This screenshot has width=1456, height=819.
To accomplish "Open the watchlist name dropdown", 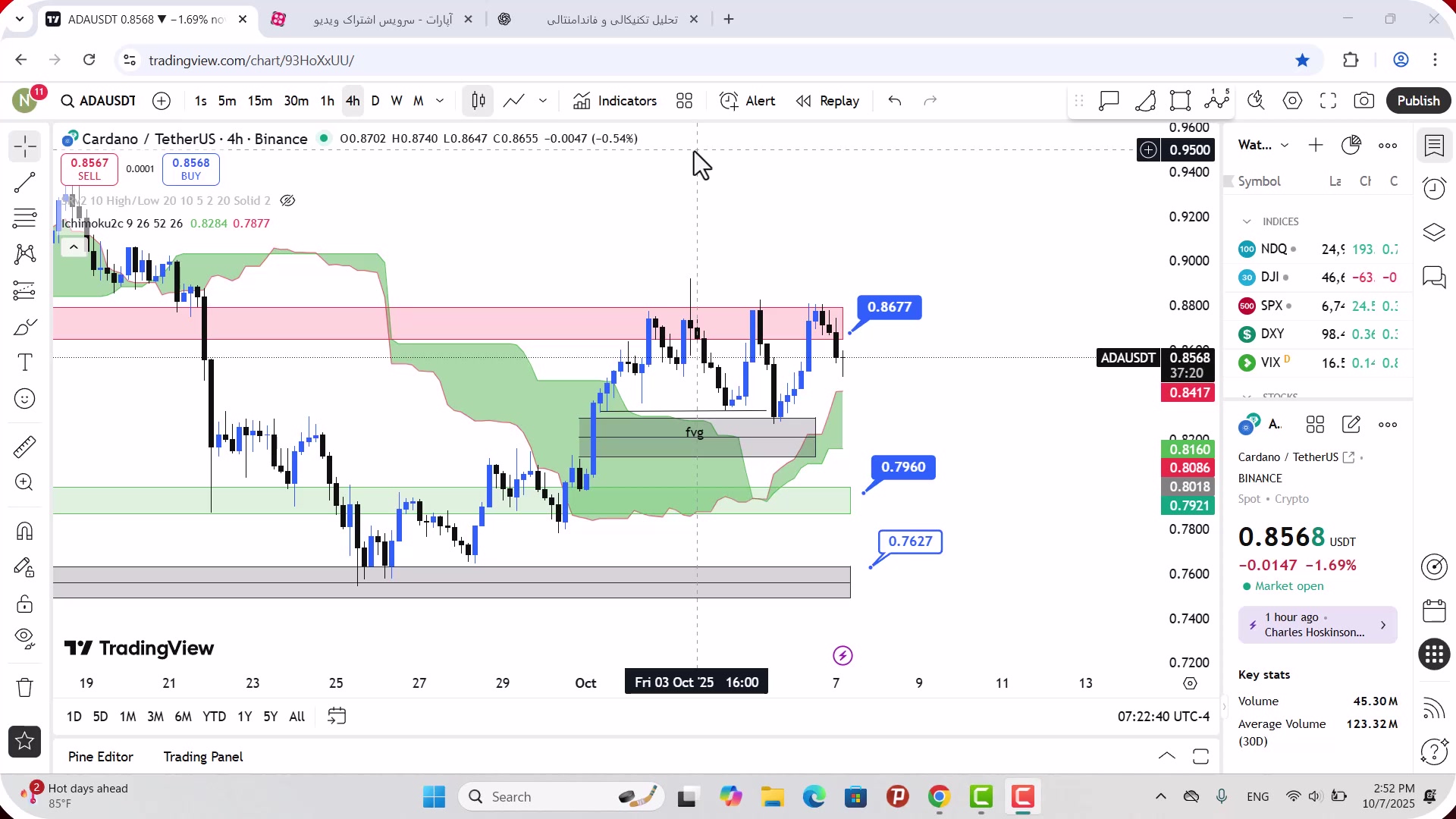I will 1263,145.
